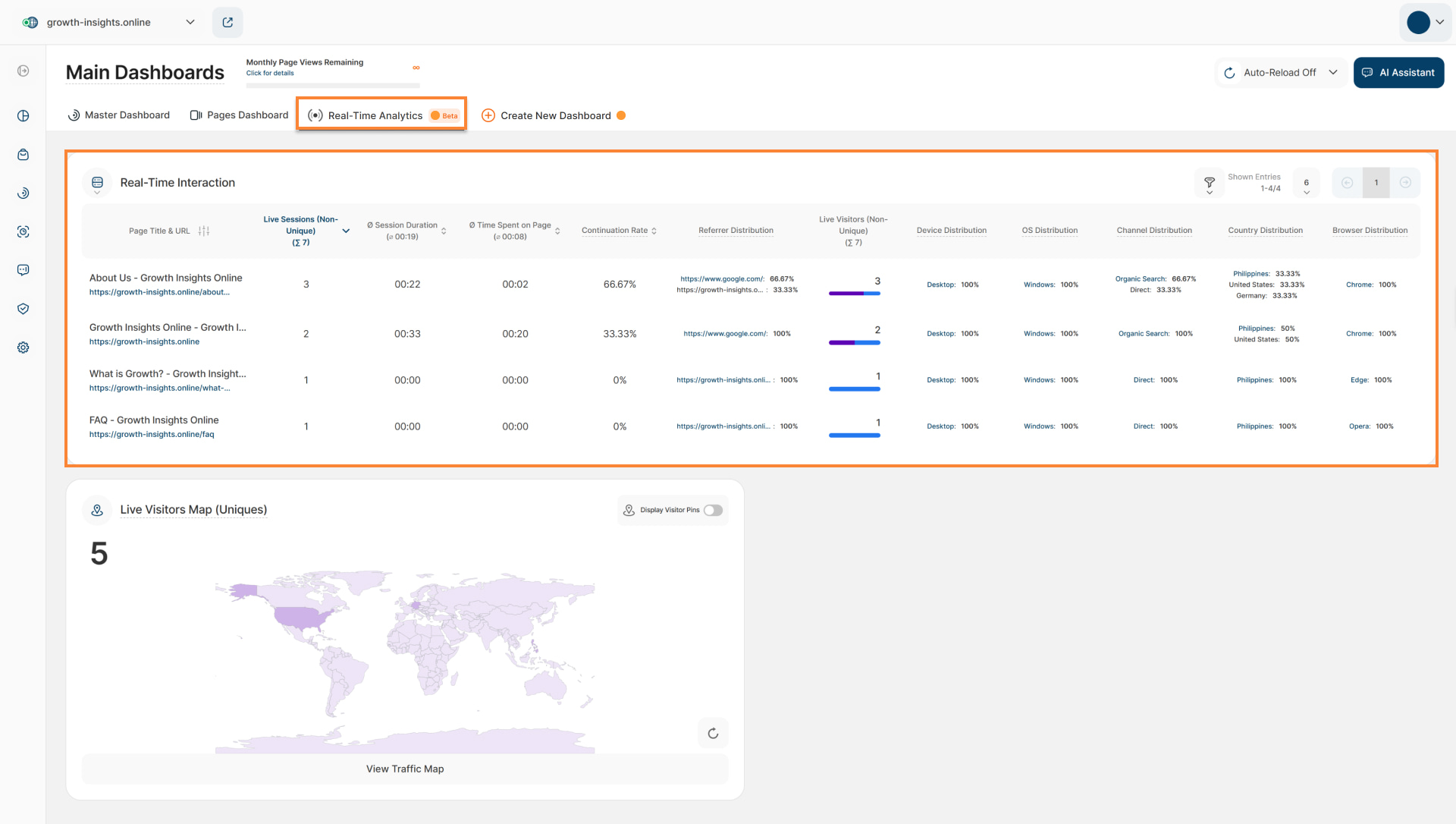Click the column settings icon beside Page Title & URL
1456x824 pixels.
pyautogui.click(x=204, y=231)
